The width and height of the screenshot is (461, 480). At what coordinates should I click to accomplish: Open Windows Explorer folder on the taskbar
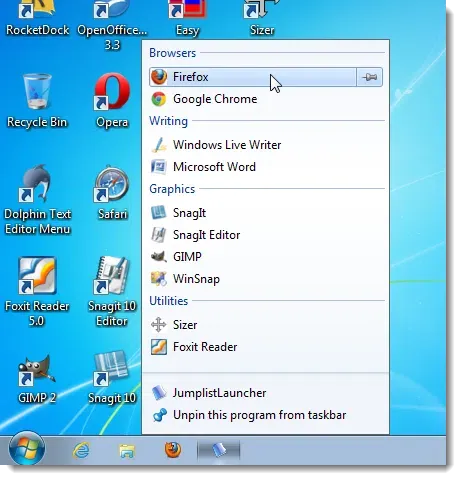pos(127,451)
